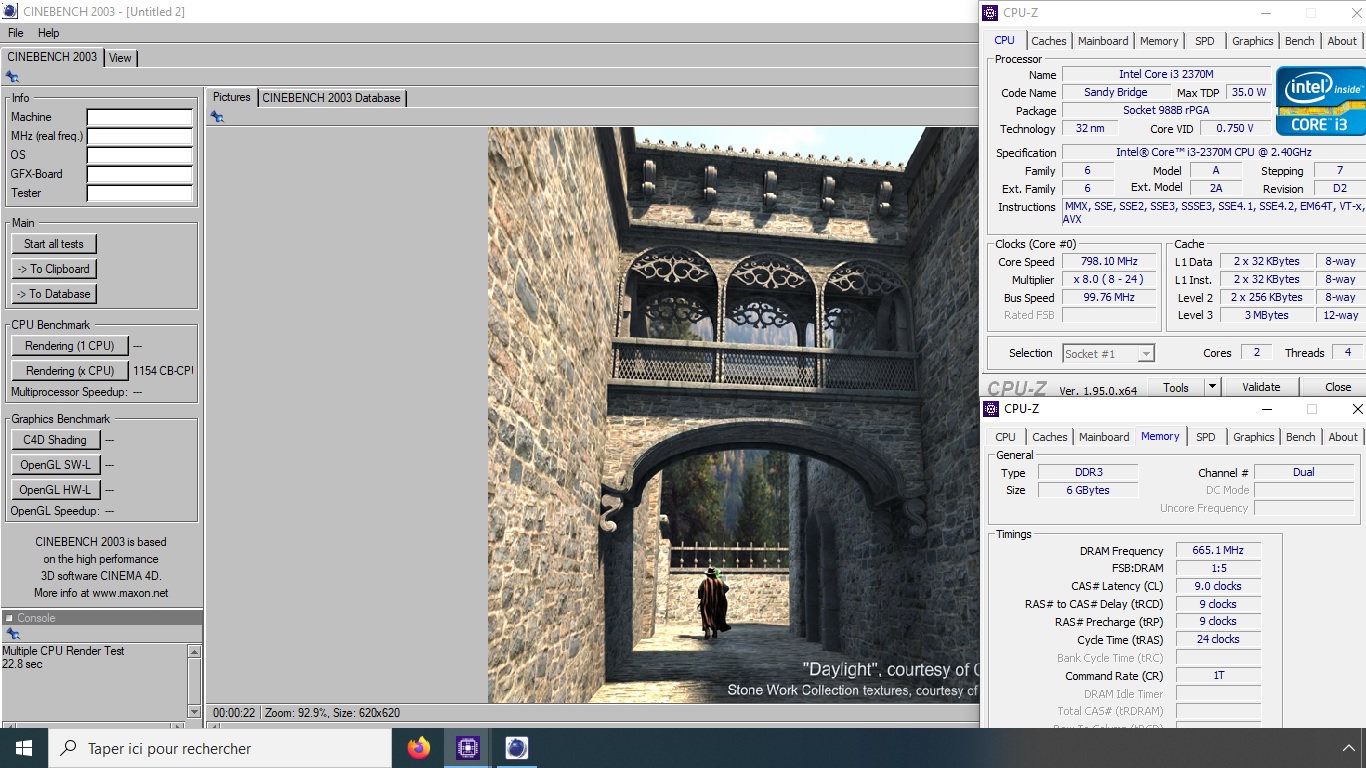
Task: Click the CINEBENCH title bar app icon
Action: click(10, 11)
